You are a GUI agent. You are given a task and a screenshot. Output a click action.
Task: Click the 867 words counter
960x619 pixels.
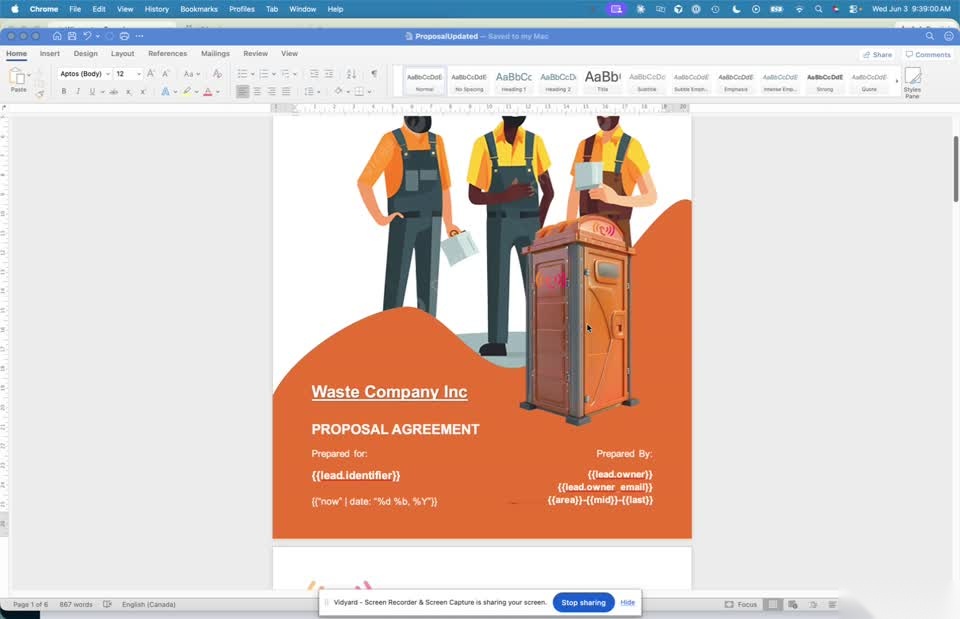pyautogui.click(x=76, y=604)
